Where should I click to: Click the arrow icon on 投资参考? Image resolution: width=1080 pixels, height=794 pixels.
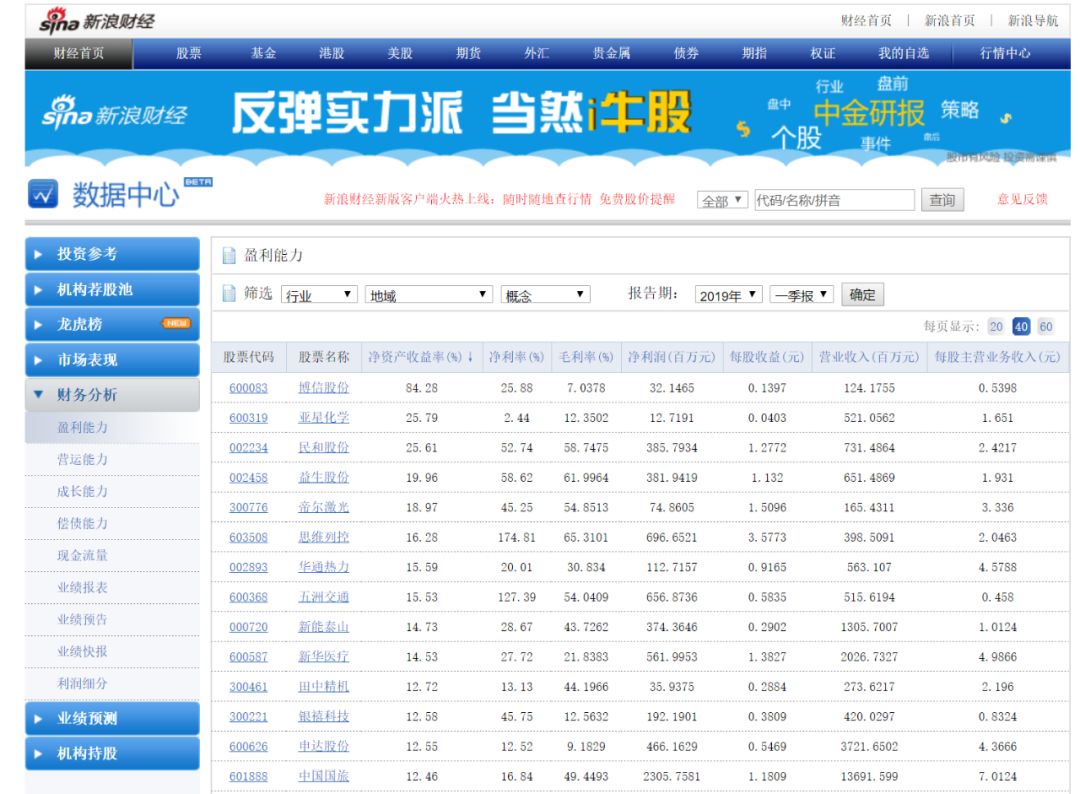(39, 254)
